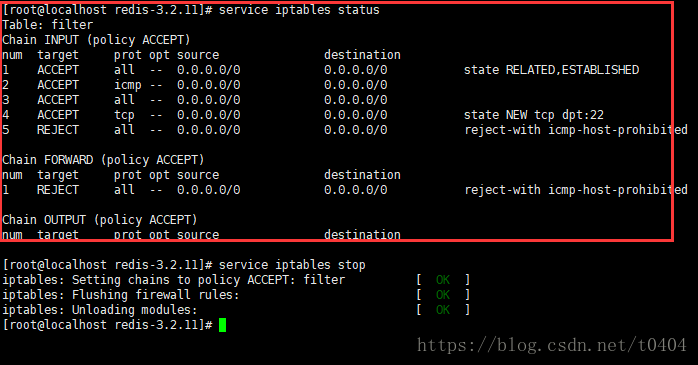Click 'reject-with icmp-host-prohibited' in FORWARD chain
This screenshot has width=698, height=365.
pyautogui.click(x=576, y=190)
